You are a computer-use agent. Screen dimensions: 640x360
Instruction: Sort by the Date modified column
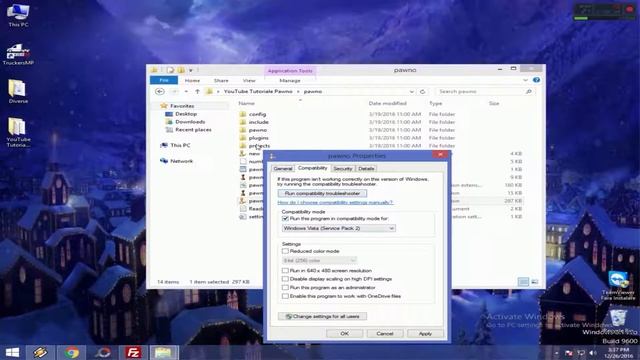point(387,104)
